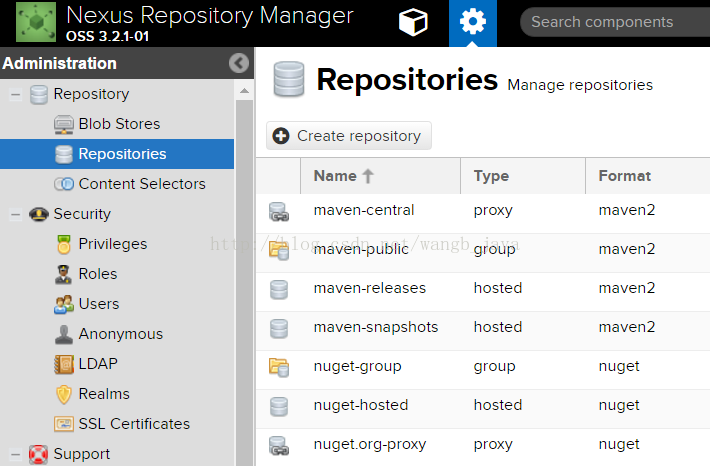Screen dimensions: 710x466
Task: Collapse the Support tree node
Action: pyautogui.click(x=15, y=454)
